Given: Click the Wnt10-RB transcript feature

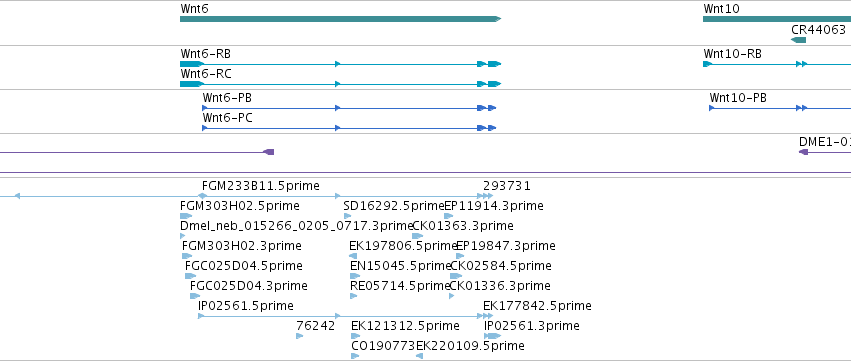Looking at the screenshot, I should 777,64.
